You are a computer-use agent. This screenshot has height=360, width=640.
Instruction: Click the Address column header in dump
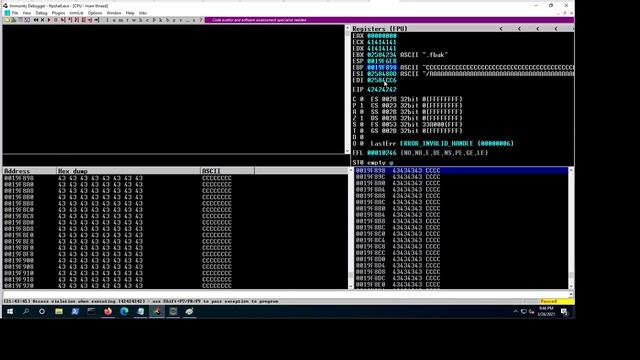click(x=29, y=171)
